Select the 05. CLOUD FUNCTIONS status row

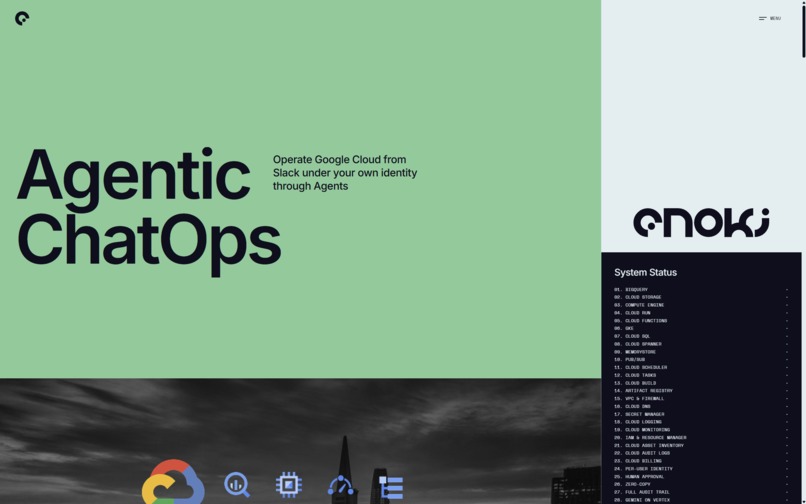(x=701, y=321)
